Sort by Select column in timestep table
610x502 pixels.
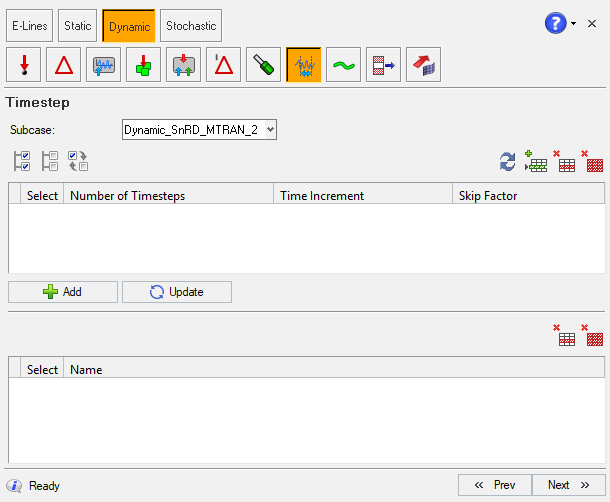(42, 196)
